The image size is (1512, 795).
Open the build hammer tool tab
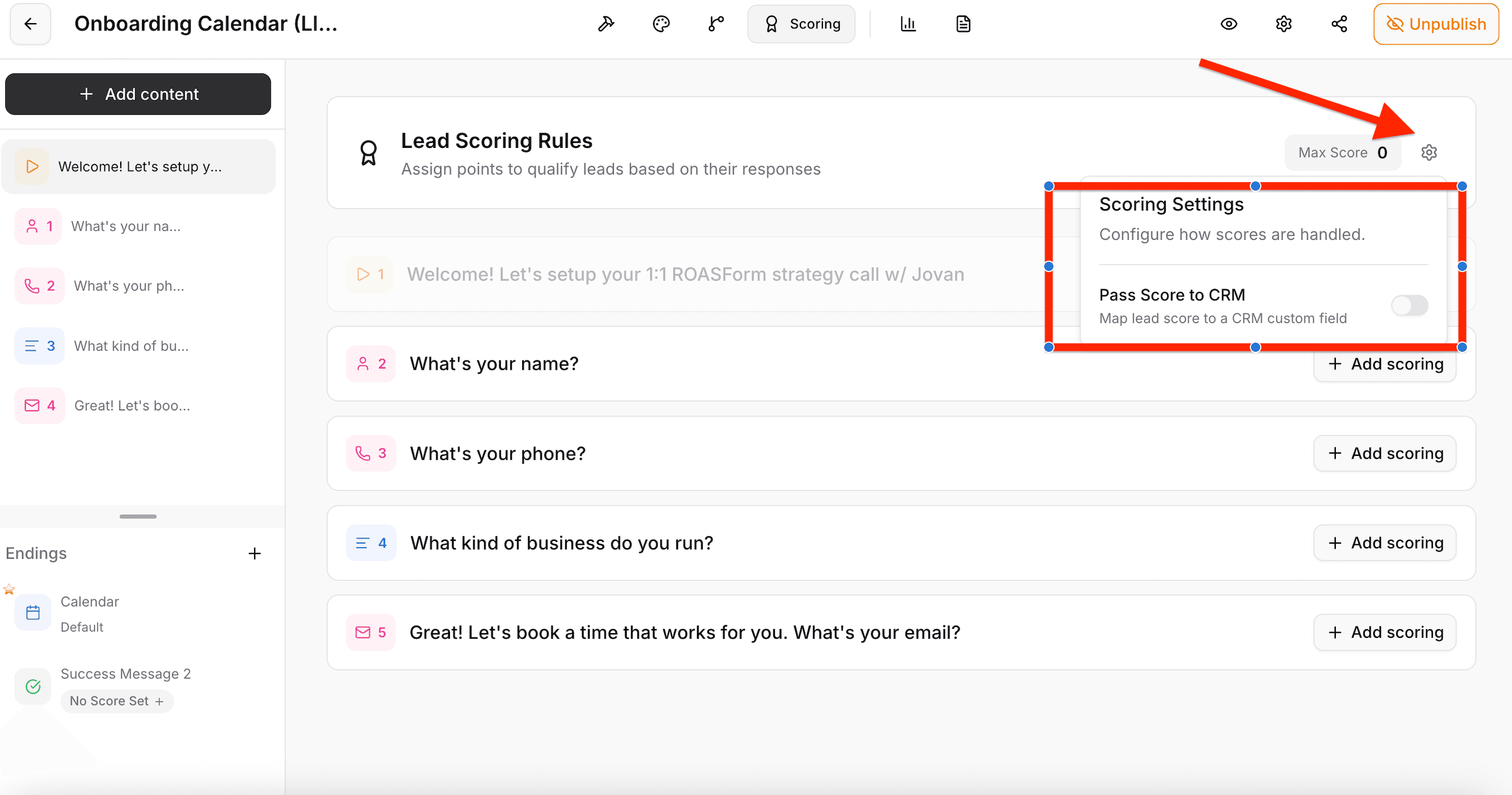[x=606, y=24]
